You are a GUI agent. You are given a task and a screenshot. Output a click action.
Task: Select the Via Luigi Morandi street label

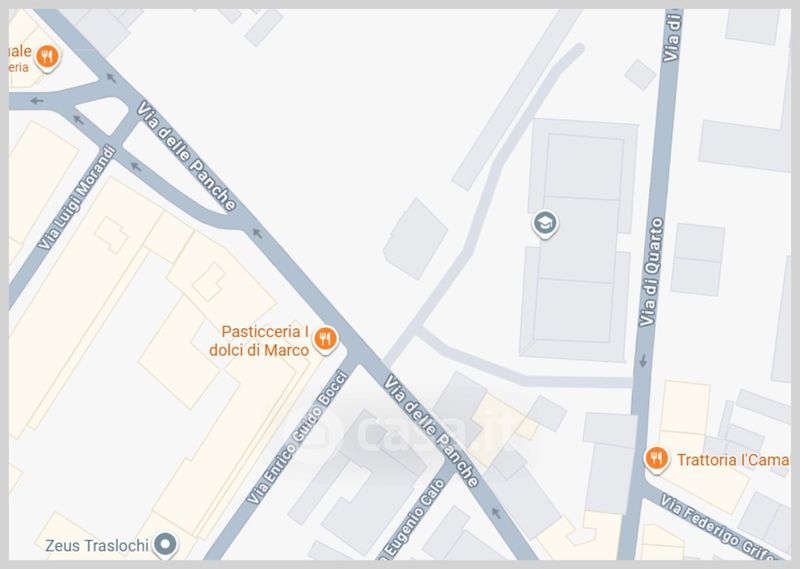[x=78, y=197]
